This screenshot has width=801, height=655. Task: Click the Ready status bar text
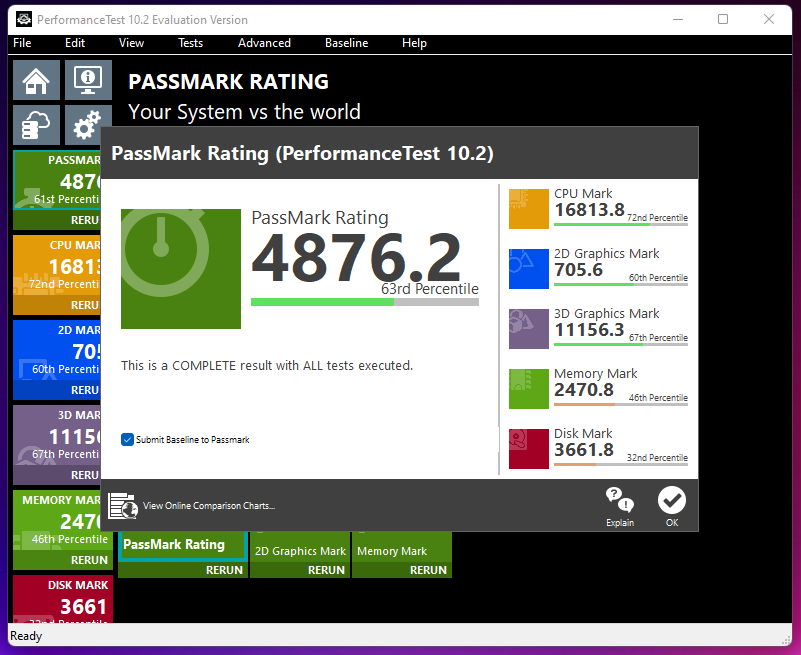click(x=26, y=636)
